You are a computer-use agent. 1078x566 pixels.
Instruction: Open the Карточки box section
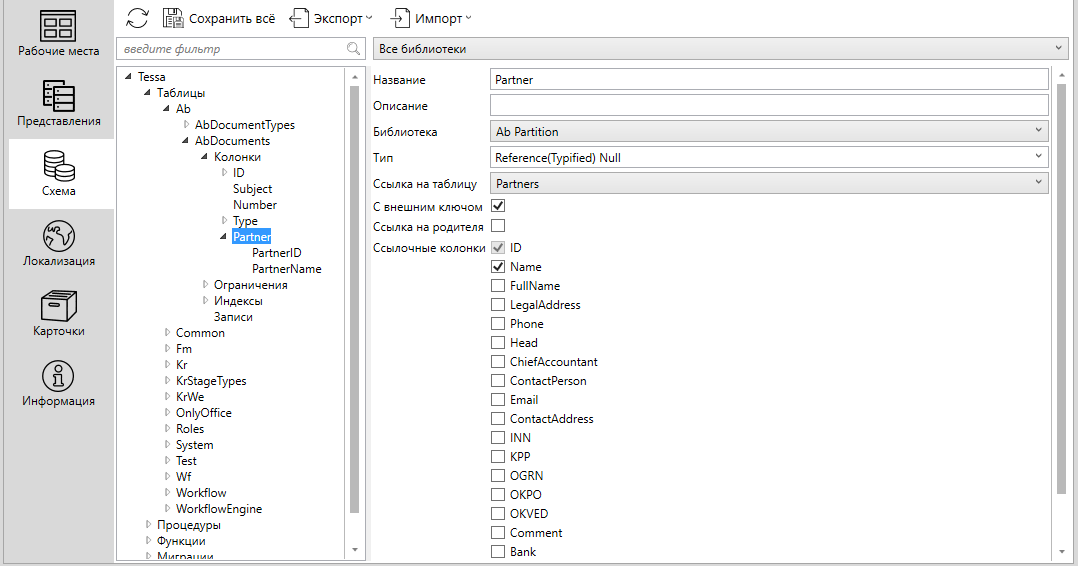pyautogui.click(x=58, y=313)
